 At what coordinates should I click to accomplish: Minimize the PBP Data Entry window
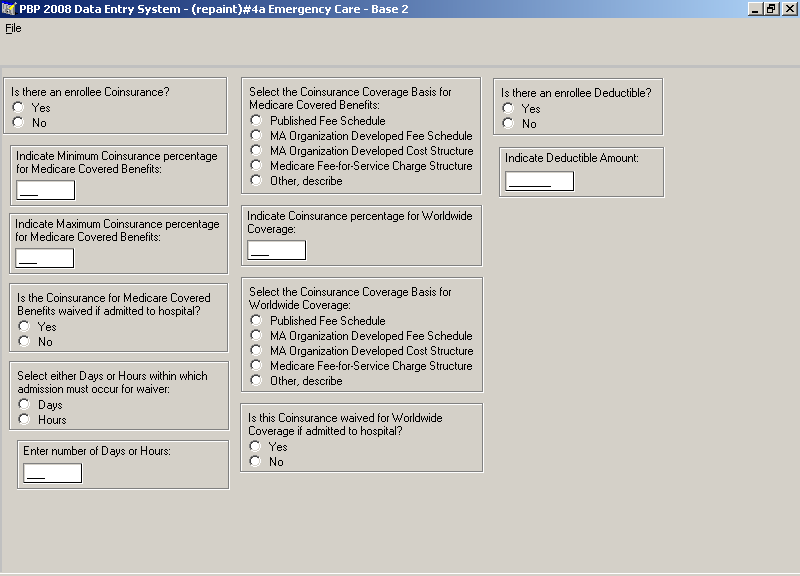[755, 9]
